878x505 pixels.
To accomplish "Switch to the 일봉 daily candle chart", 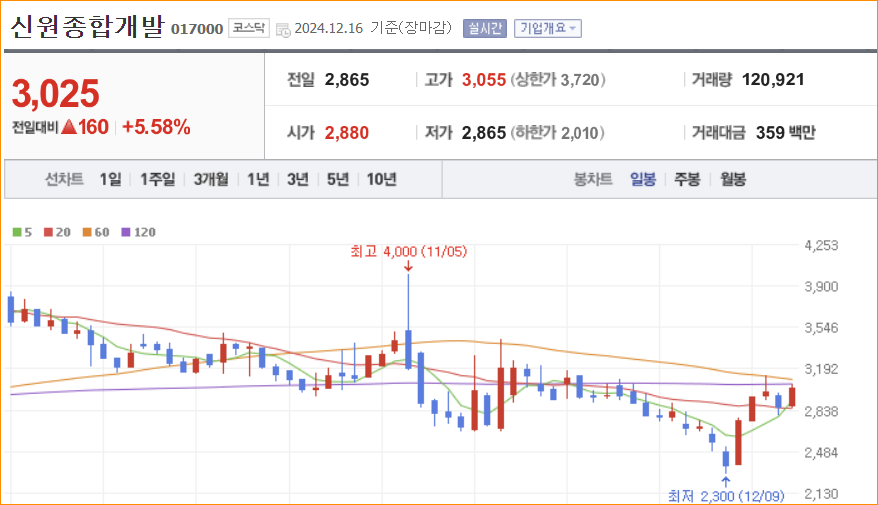I will point(643,179).
